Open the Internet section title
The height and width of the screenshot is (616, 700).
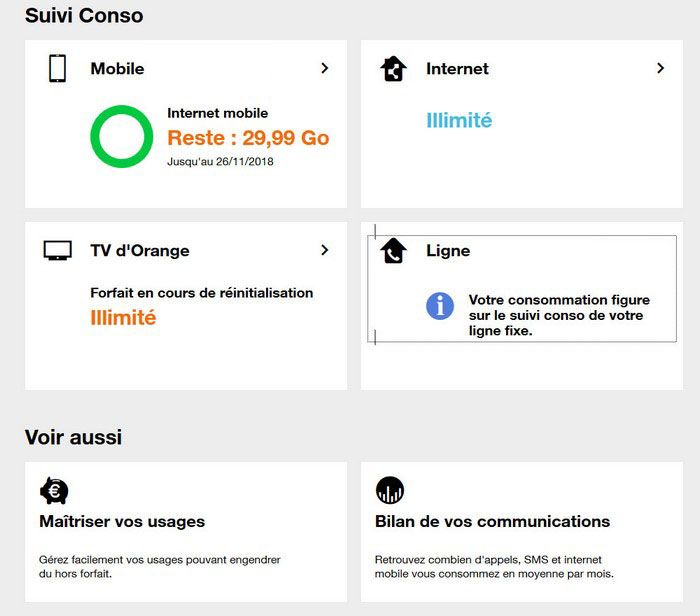pyautogui.click(x=457, y=69)
